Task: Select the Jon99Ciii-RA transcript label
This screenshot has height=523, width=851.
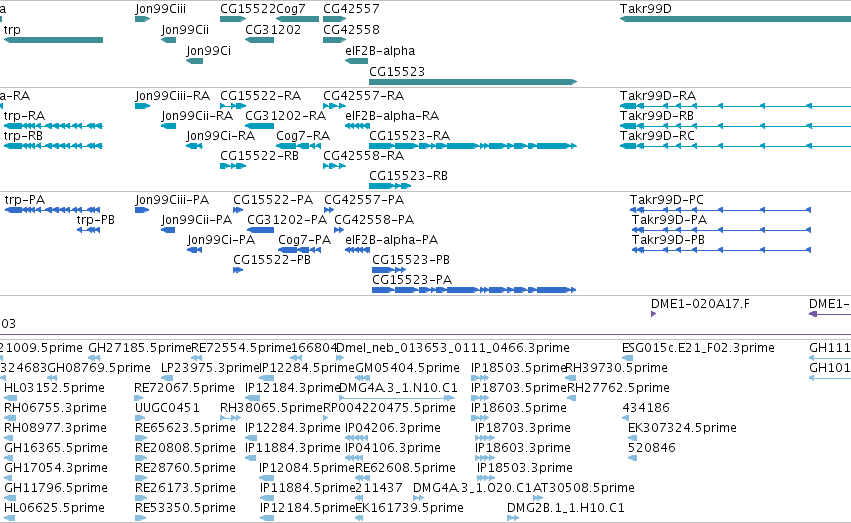Action: [x=173, y=96]
